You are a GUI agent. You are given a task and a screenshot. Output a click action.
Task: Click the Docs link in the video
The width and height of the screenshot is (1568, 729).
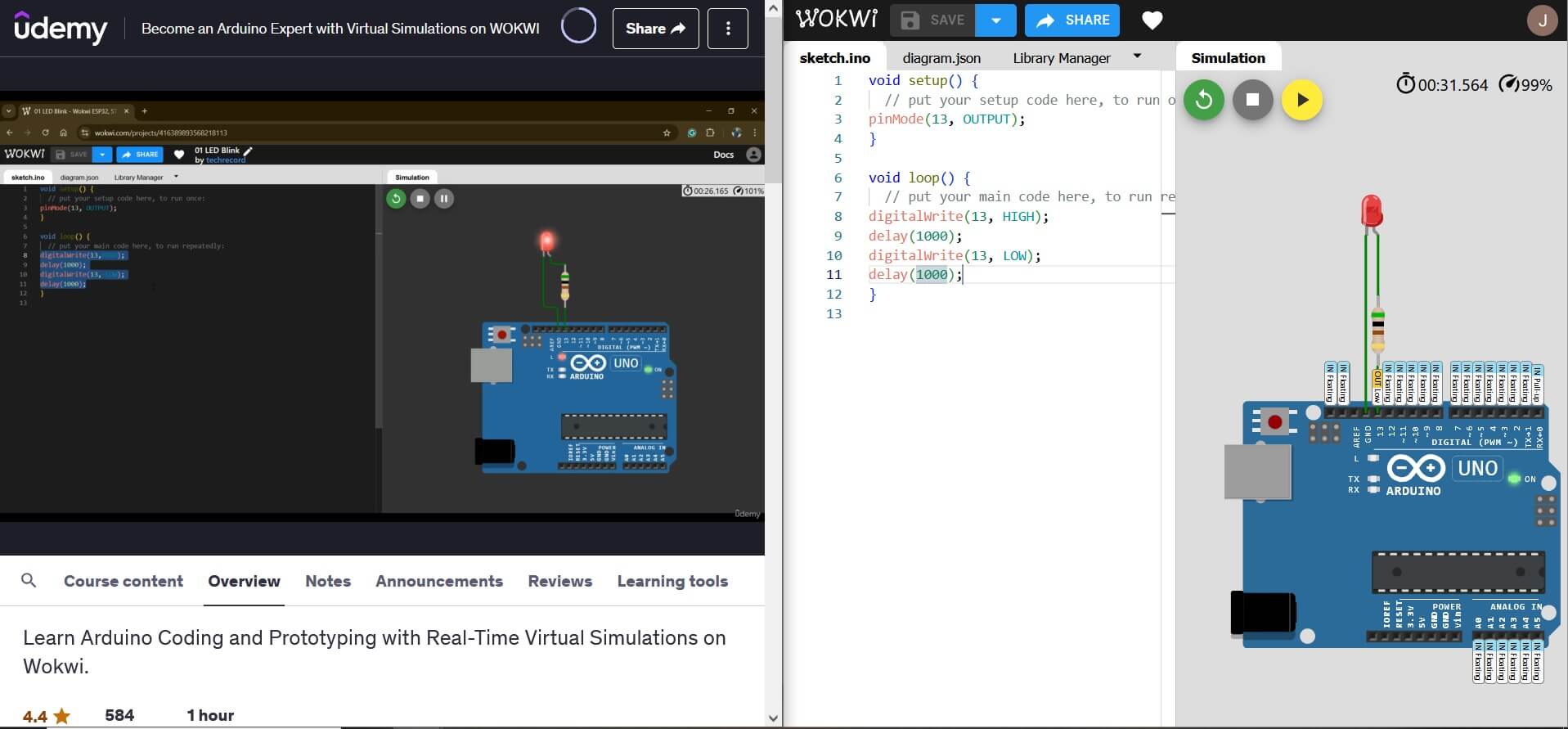723,155
